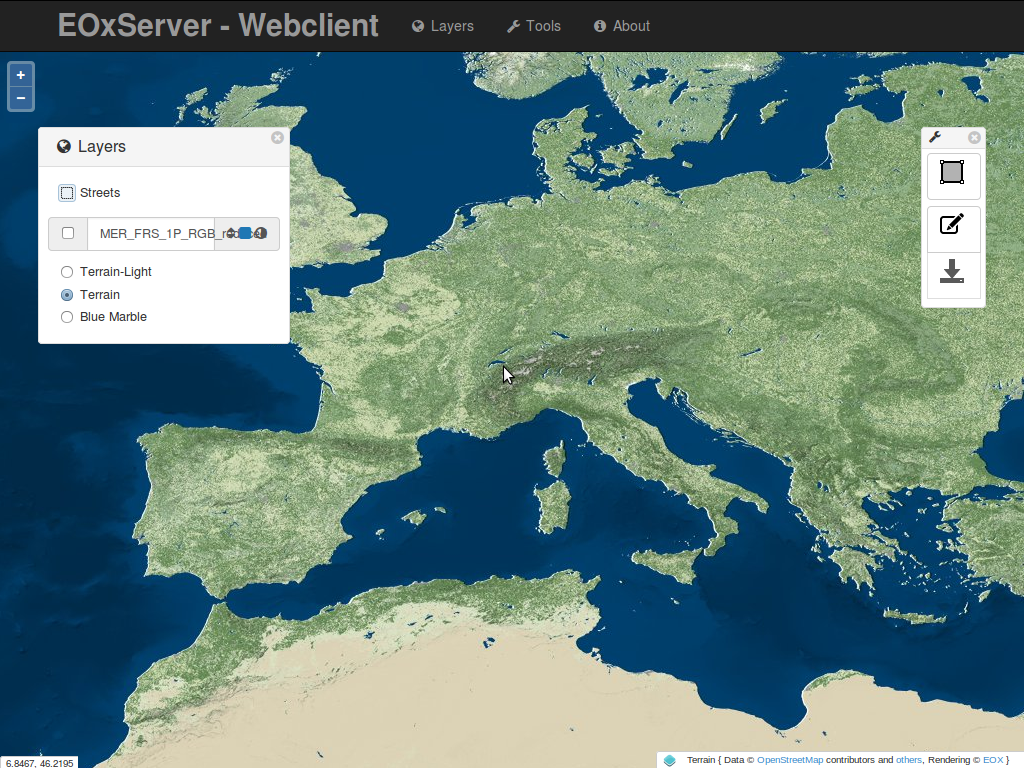Screen dimensions: 1024x768
Task: Click the download tool icon
Action: pos(953,272)
